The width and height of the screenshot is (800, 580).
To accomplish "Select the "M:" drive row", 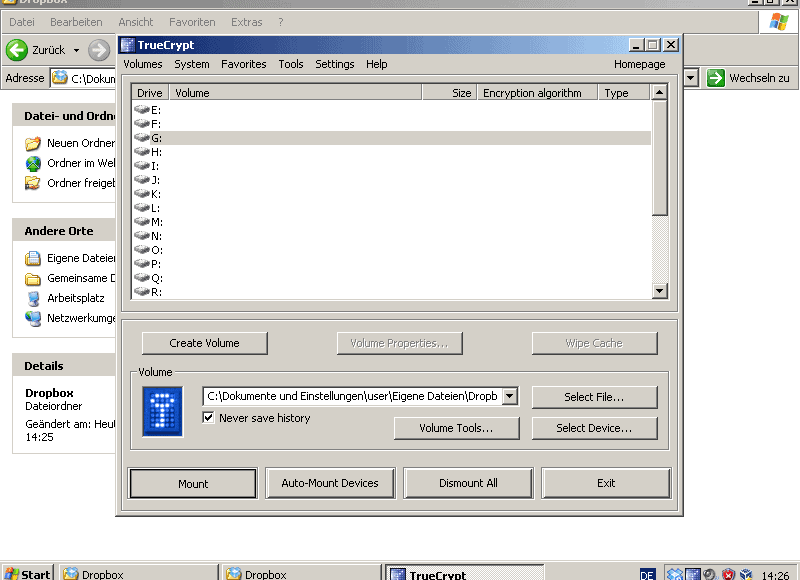I will coord(391,222).
